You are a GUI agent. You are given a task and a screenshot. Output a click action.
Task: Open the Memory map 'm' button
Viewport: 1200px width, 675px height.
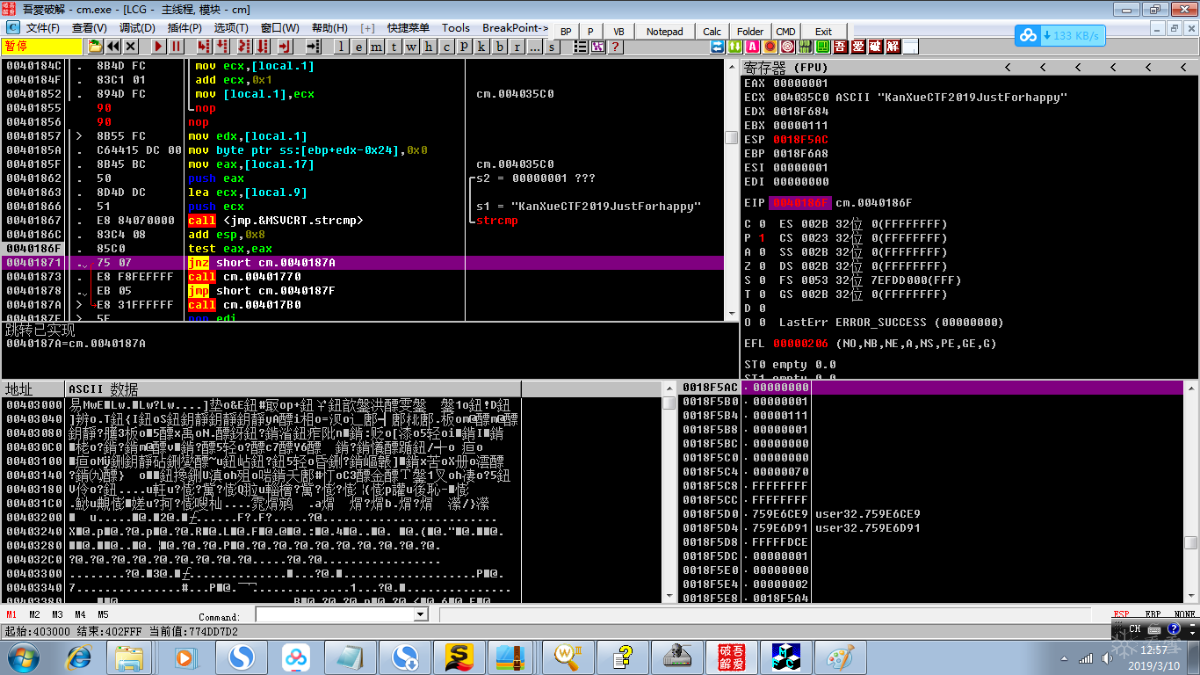pos(376,46)
